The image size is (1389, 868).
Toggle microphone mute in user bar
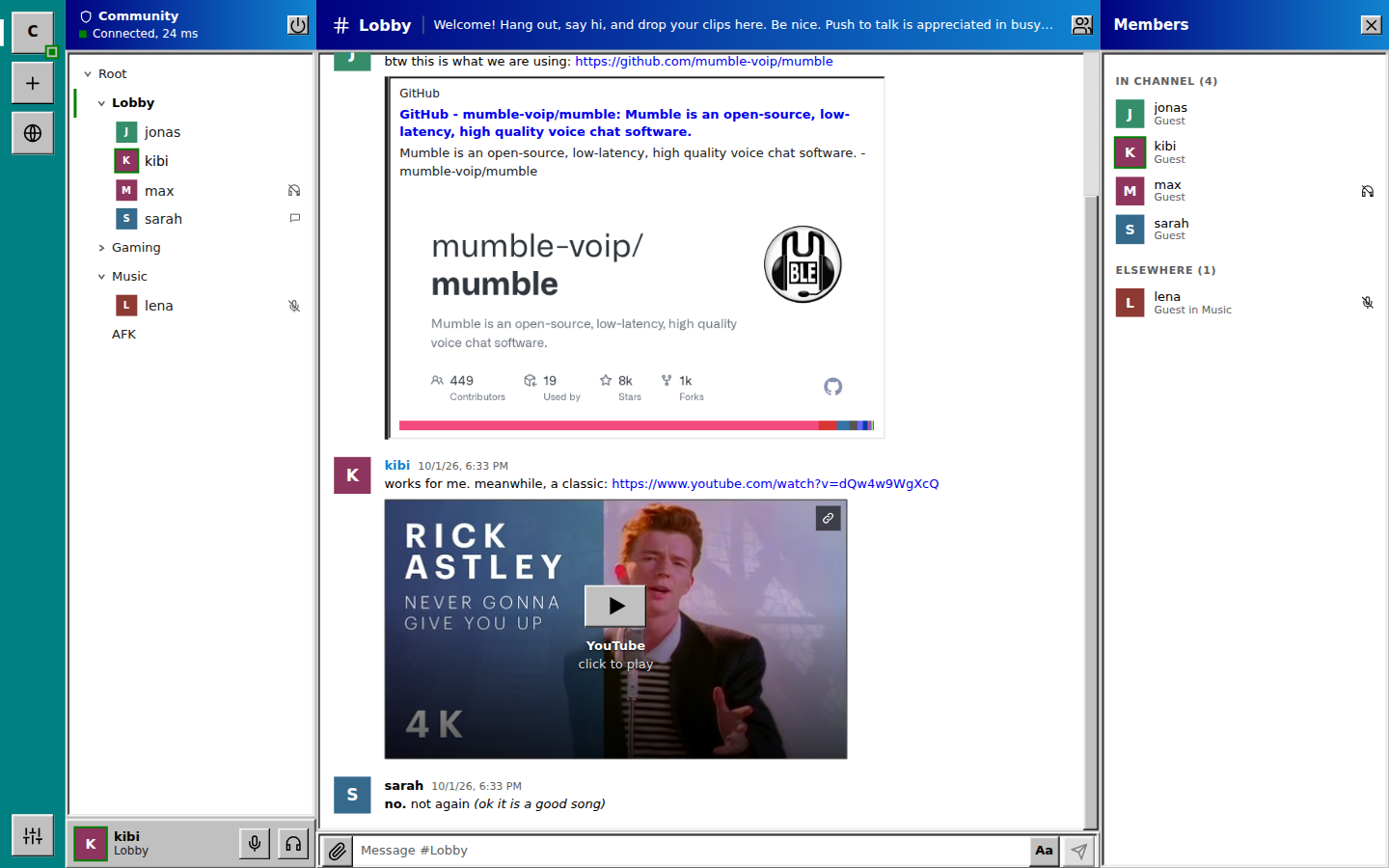(x=255, y=844)
